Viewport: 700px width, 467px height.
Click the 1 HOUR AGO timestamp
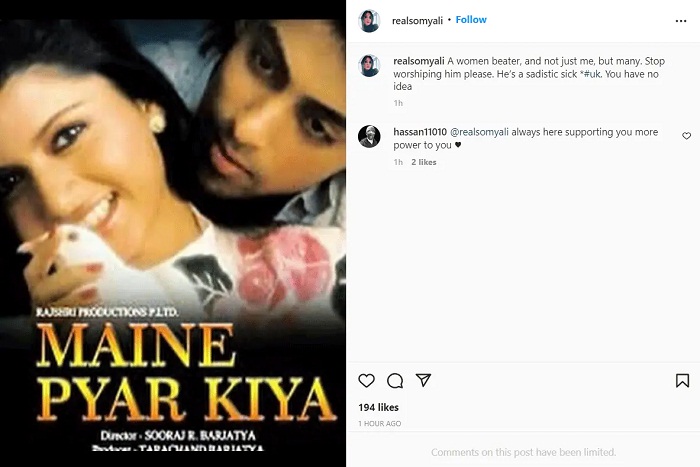(x=380, y=423)
